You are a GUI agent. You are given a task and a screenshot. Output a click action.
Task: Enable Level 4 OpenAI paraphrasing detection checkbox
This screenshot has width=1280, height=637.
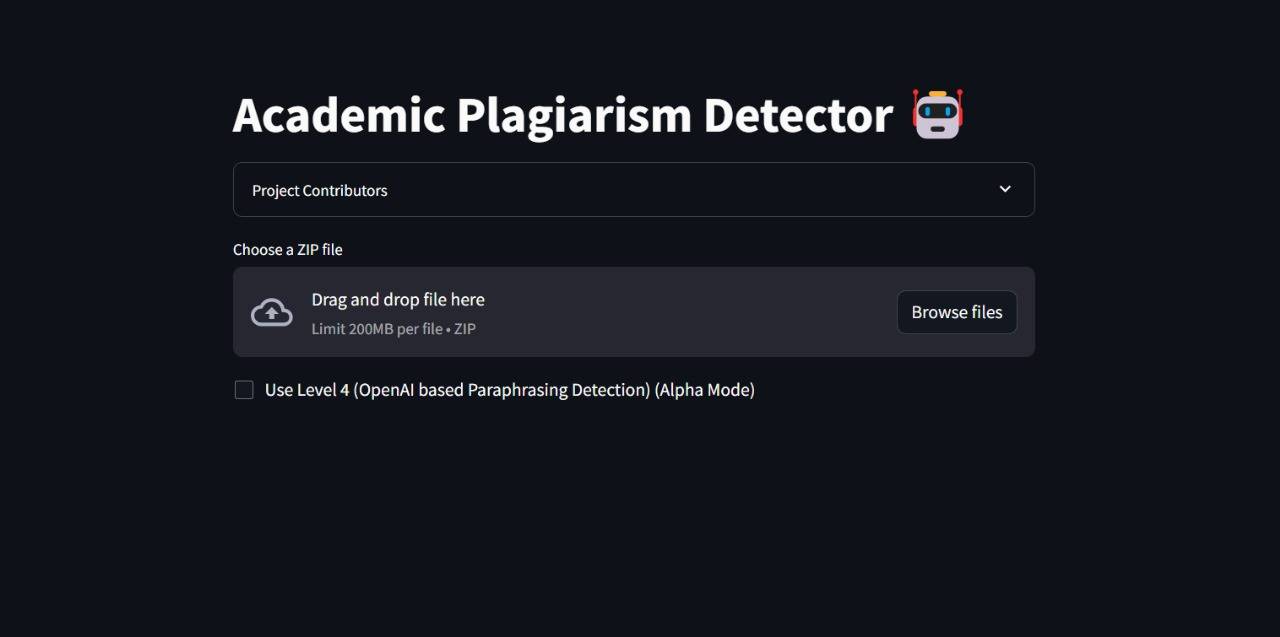coord(244,390)
